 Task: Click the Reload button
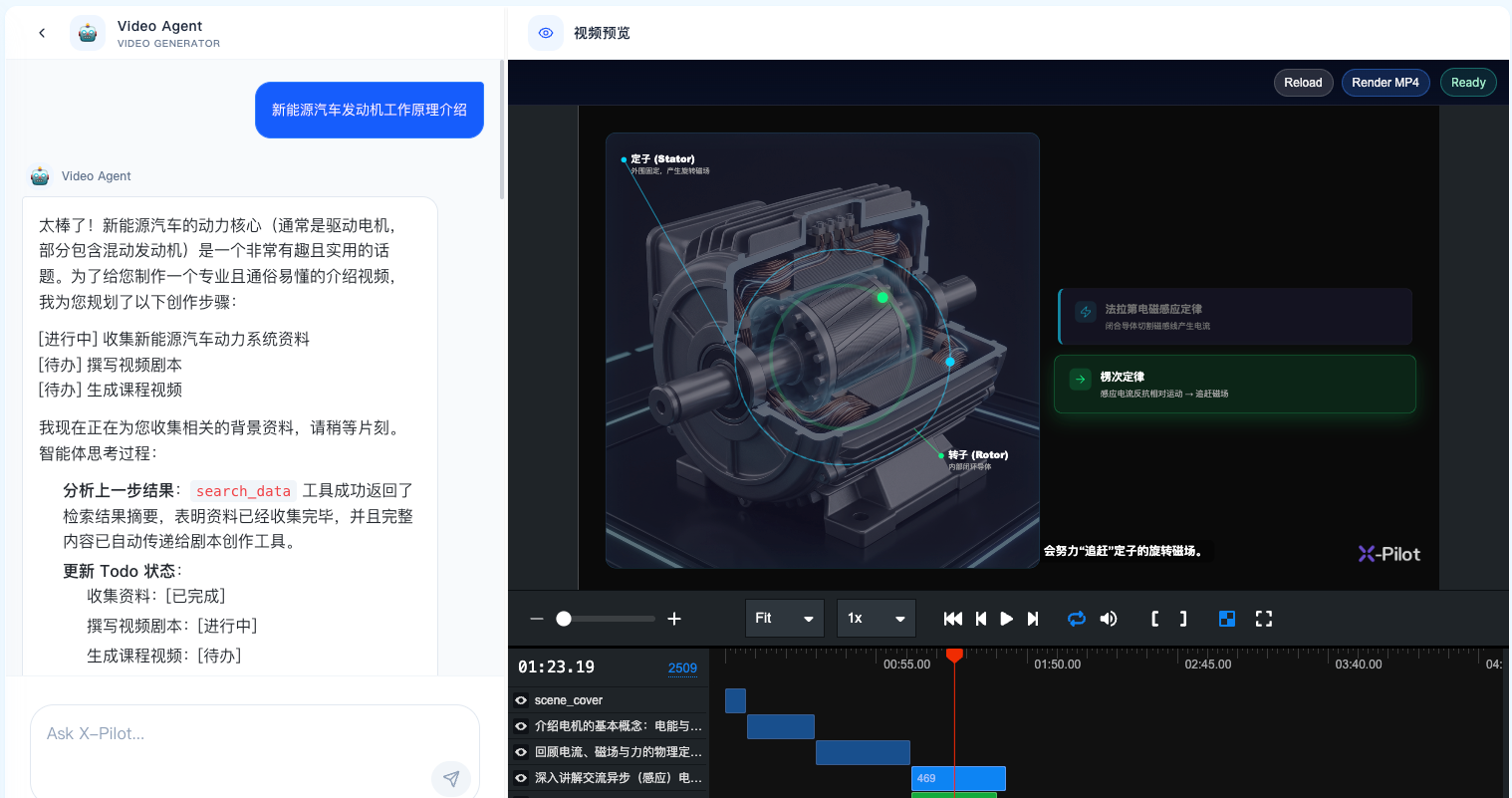[1303, 83]
